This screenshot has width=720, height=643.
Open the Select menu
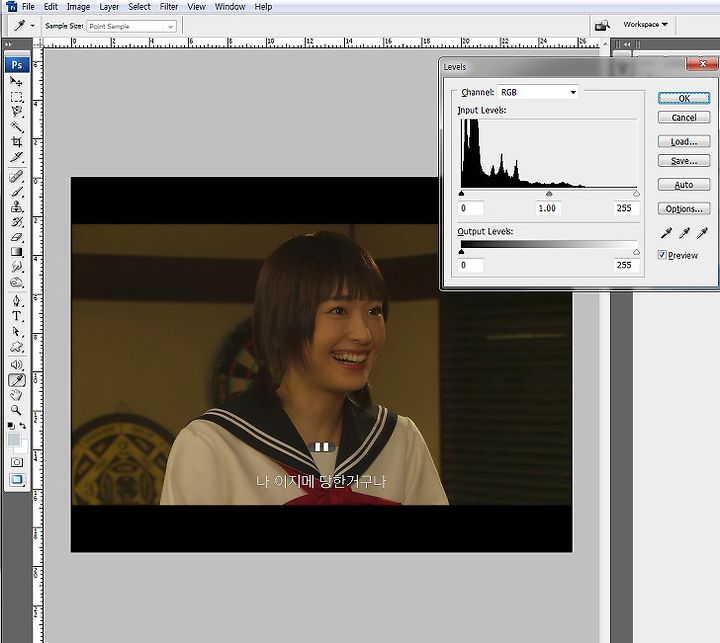(139, 7)
